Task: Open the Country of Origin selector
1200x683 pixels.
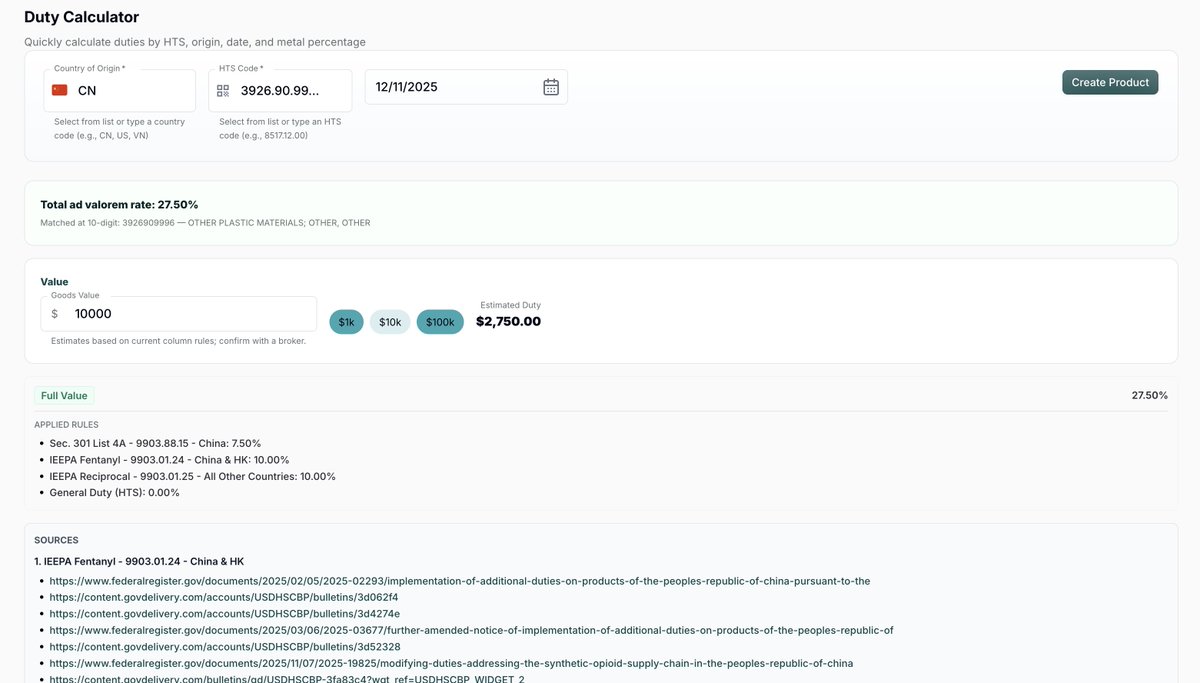Action: click(120, 88)
